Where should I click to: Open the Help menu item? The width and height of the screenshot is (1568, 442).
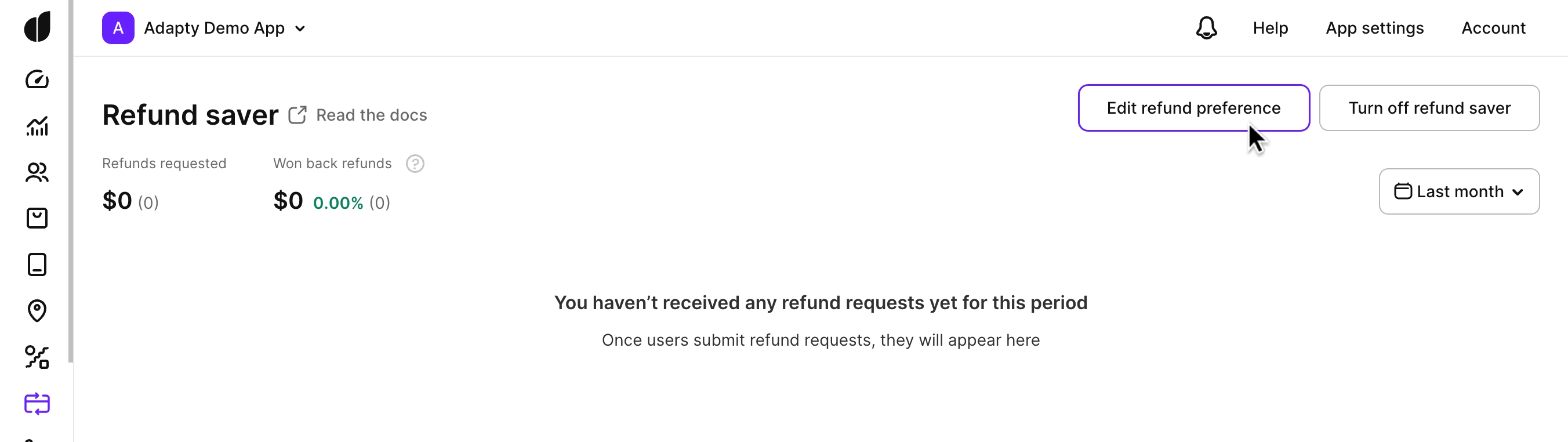[x=1270, y=28]
